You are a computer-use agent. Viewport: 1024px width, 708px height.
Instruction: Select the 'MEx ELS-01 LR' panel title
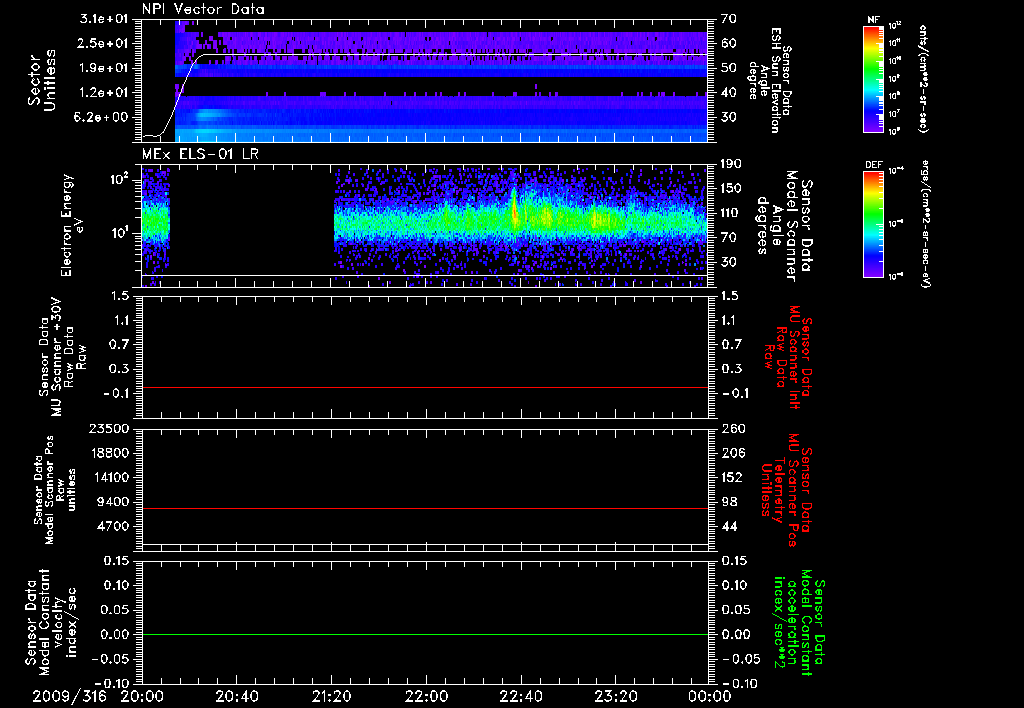[200, 155]
